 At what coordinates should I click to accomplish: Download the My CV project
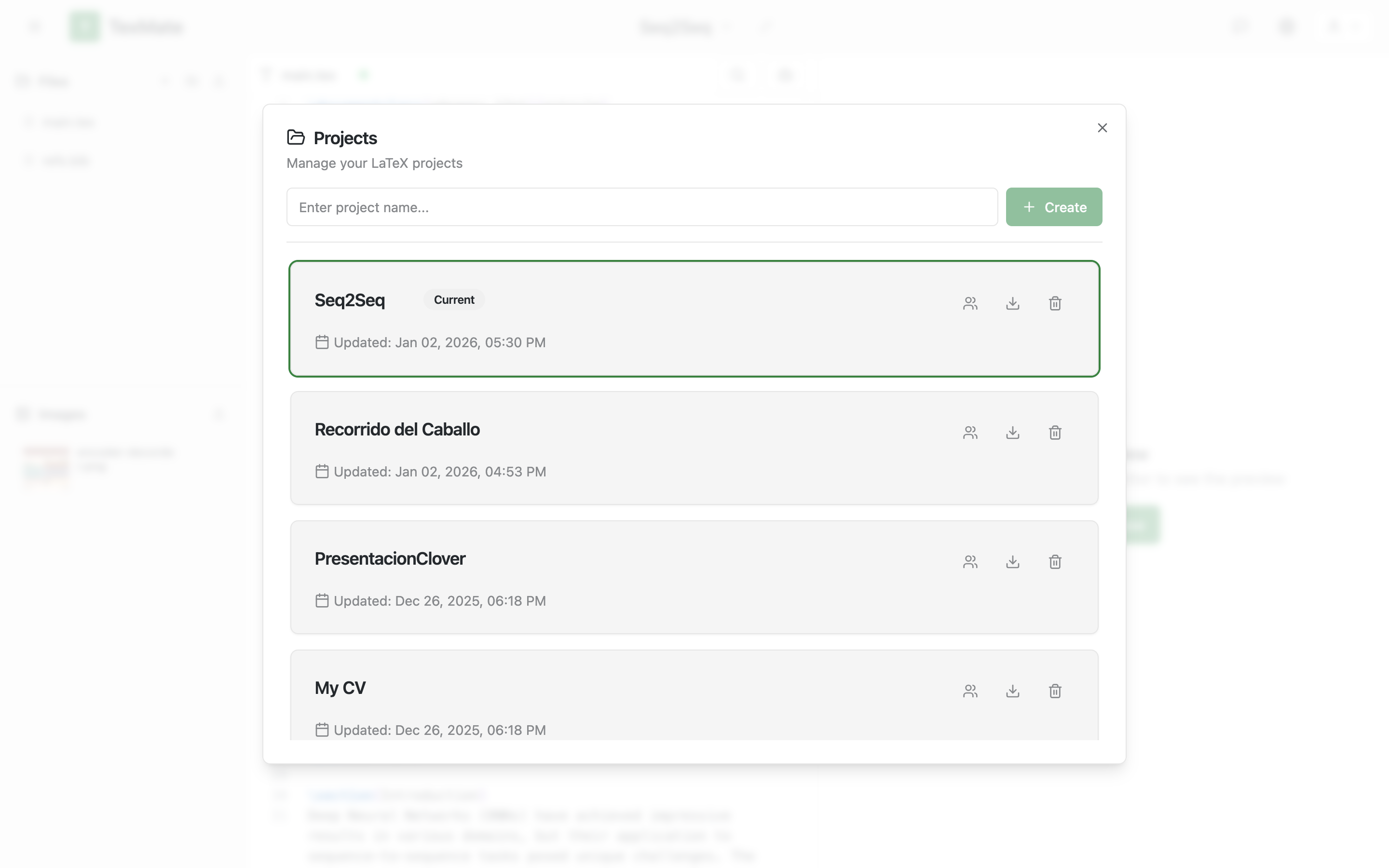point(1012,691)
